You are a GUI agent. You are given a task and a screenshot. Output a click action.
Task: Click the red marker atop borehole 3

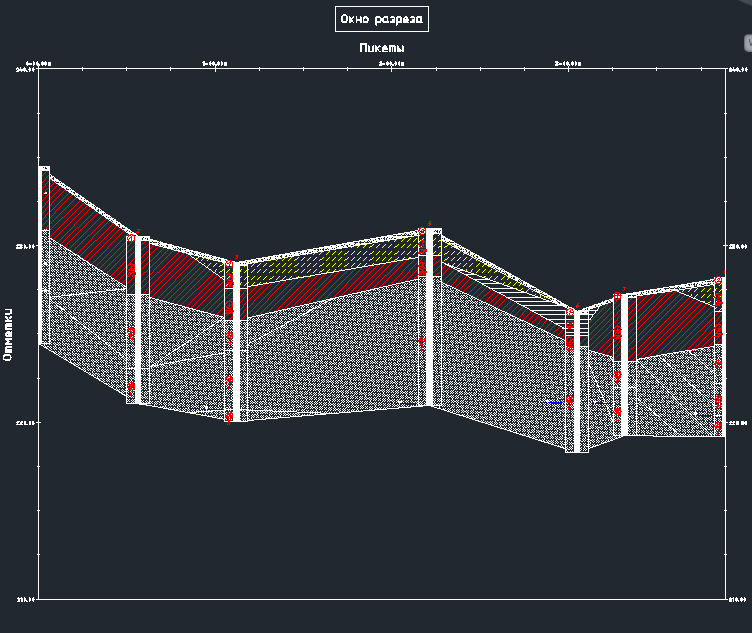(230, 264)
